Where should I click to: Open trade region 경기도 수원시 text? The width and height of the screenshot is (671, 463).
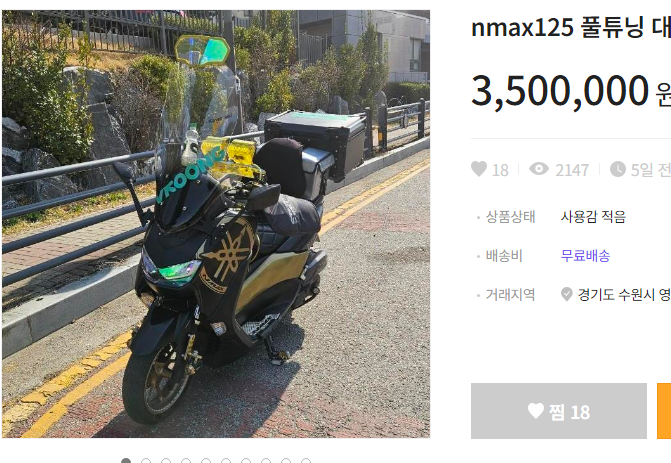pyautogui.click(x=624, y=294)
